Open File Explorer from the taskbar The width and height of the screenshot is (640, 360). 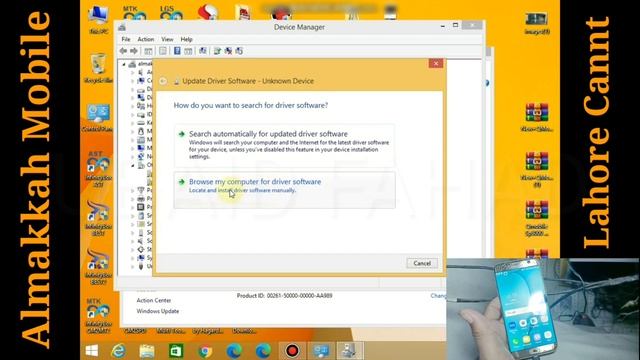click(x=147, y=351)
